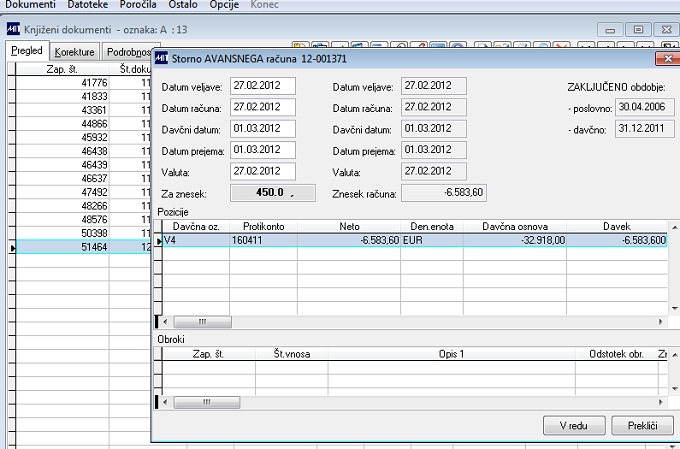This screenshot has width=680, height=449.
Task: Click the up arrow of the Pozicije vertical scrollbar
Action: pyautogui.click(x=674, y=227)
